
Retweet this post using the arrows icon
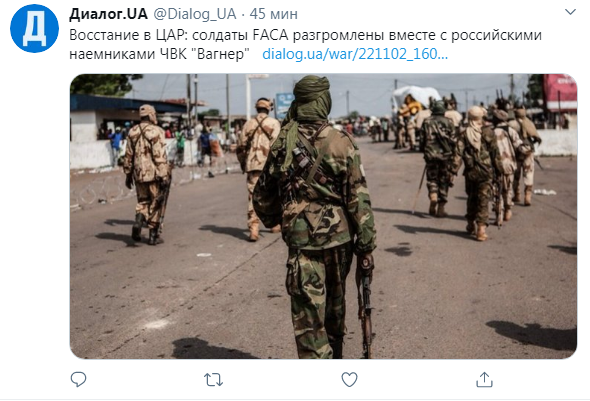coord(213,380)
